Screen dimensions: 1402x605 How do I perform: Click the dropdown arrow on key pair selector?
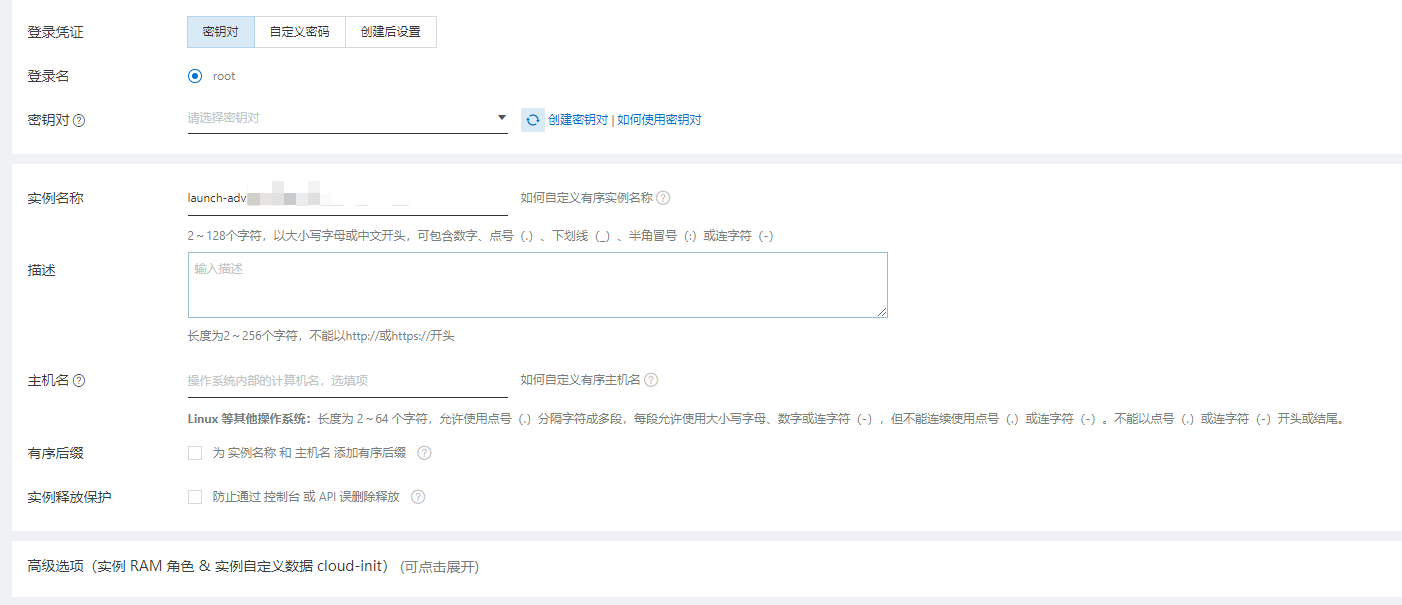pyautogui.click(x=501, y=117)
